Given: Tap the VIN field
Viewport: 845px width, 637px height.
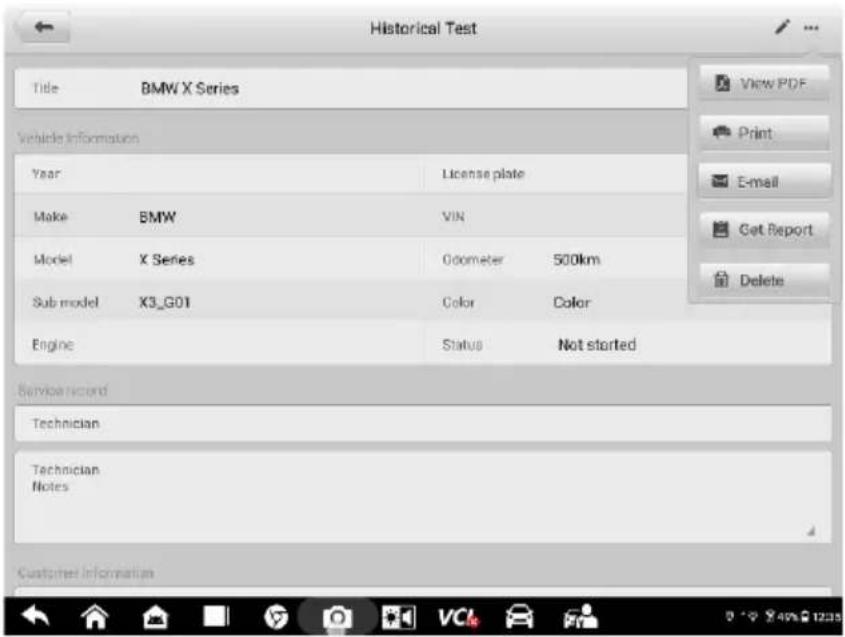Looking at the screenshot, I should [555, 217].
